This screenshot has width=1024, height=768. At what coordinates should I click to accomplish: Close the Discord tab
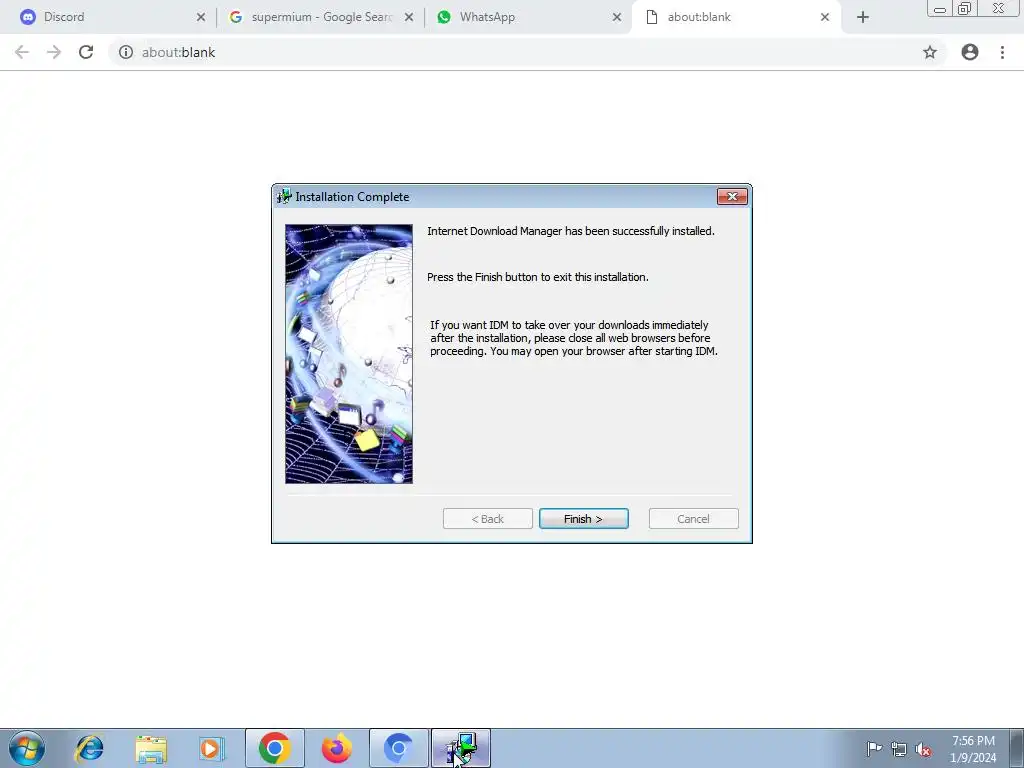coord(200,17)
